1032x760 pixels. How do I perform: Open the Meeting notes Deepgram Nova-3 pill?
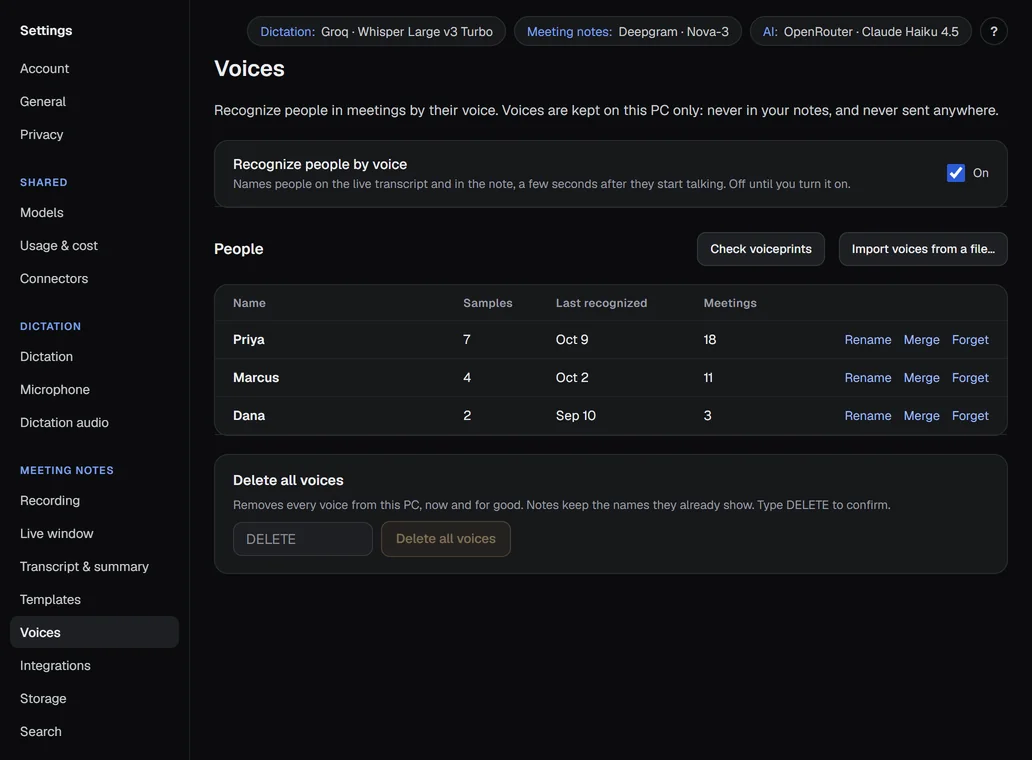627,31
